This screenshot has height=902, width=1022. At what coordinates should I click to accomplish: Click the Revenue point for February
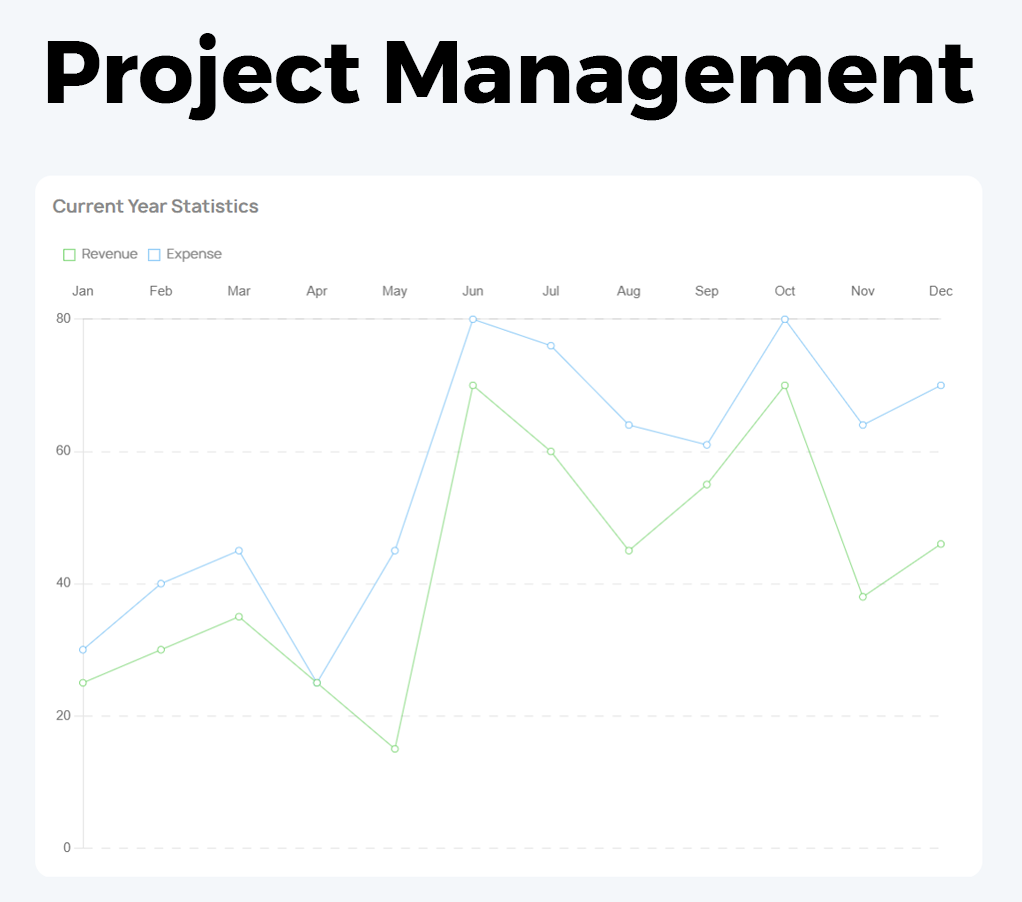[x=161, y=650]
